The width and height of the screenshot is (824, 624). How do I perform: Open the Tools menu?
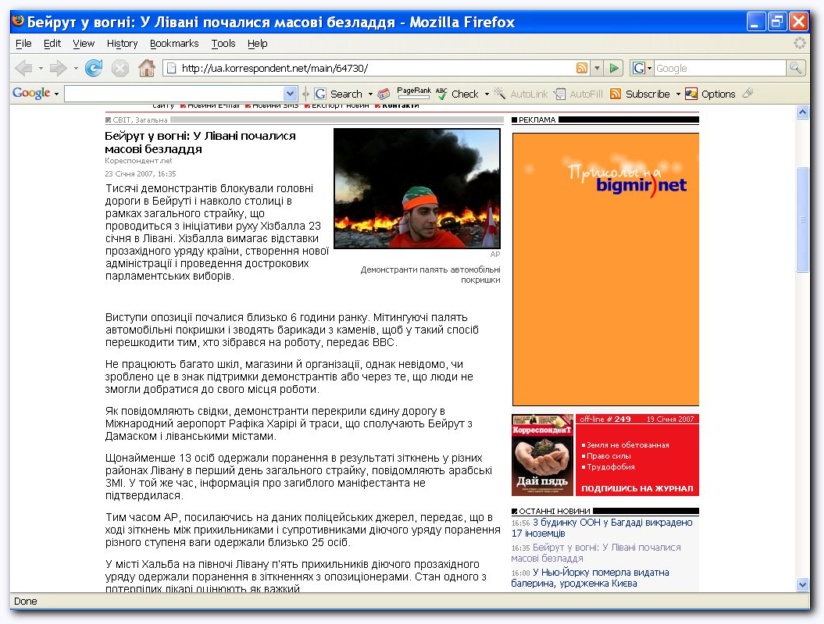223,44
